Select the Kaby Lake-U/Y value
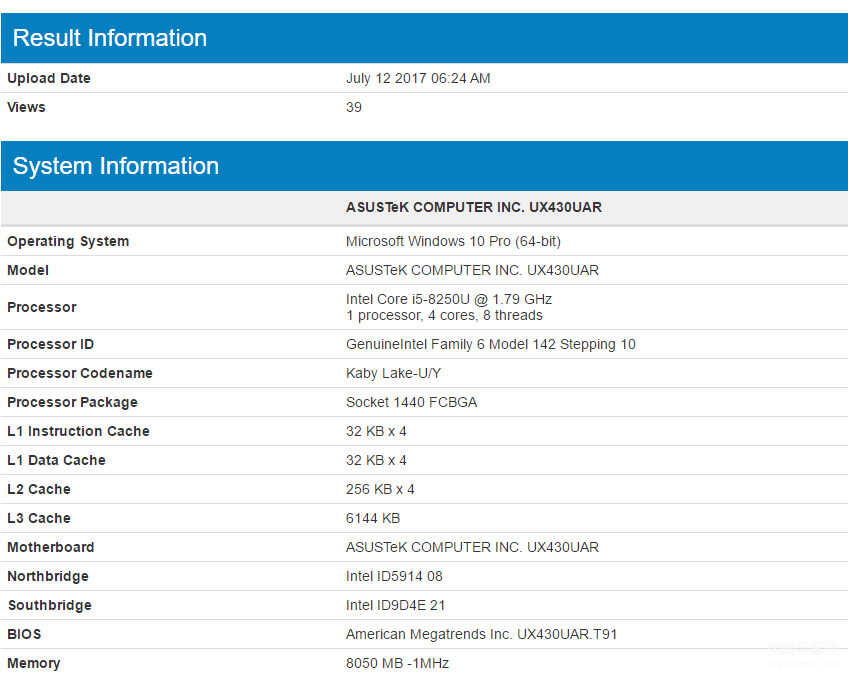 pyautogui.click(x=393, y=373)
